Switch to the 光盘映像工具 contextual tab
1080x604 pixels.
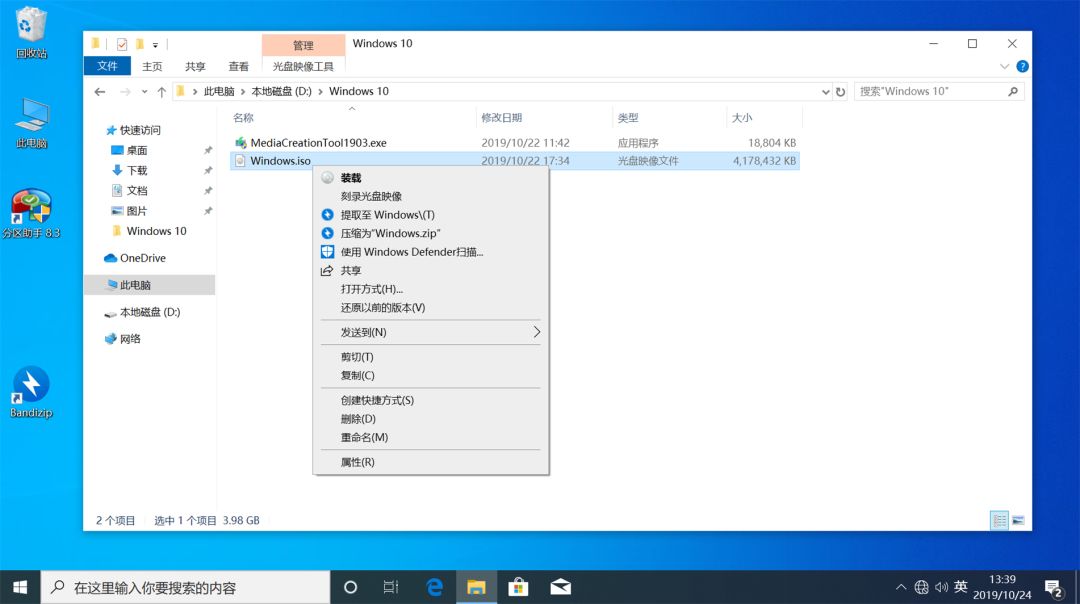303,66
